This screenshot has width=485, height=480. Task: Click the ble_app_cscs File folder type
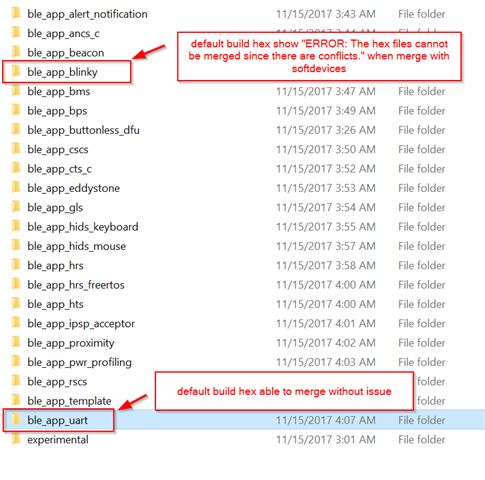pos(422,149)
